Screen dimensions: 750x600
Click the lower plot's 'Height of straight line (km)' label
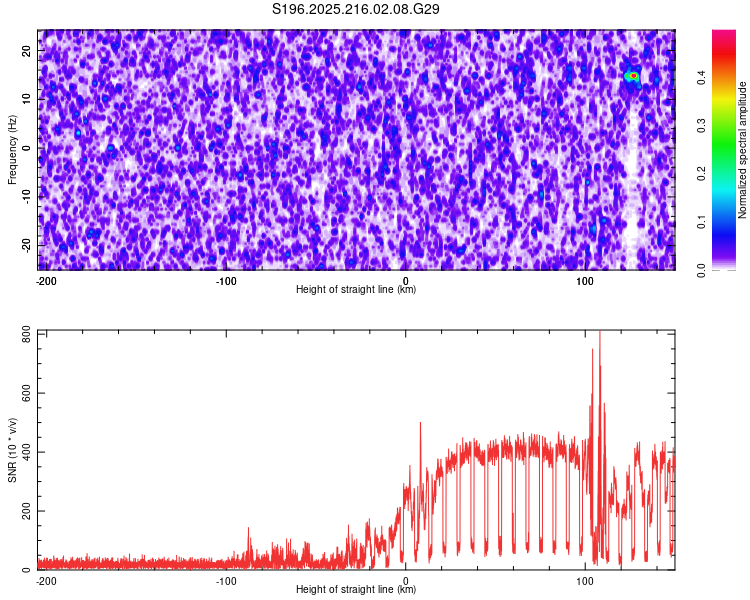coord(356,589)
